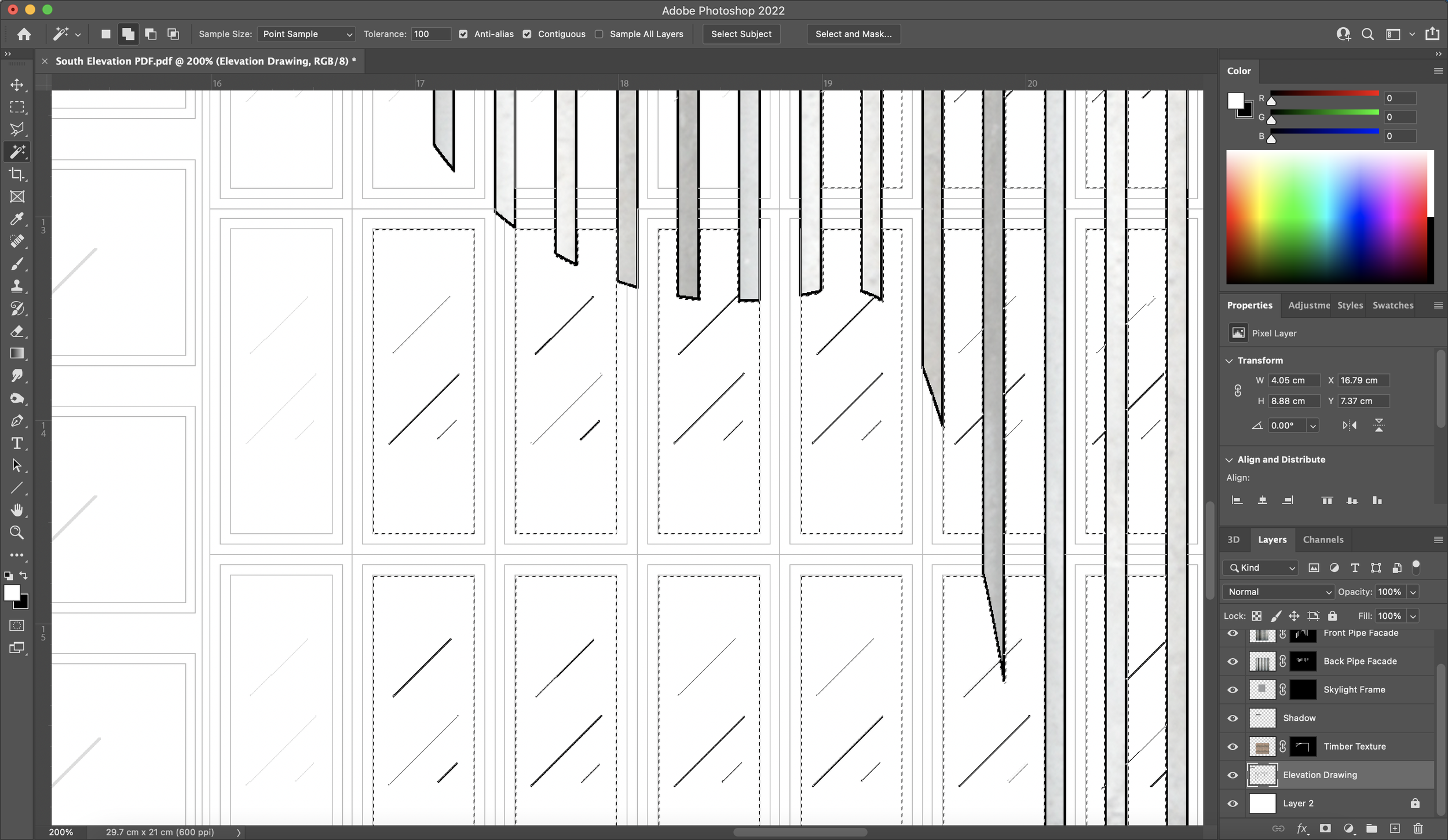Select the Crop tool
The width and height of the screenshot is (1448, 840).
pos(17,173)
